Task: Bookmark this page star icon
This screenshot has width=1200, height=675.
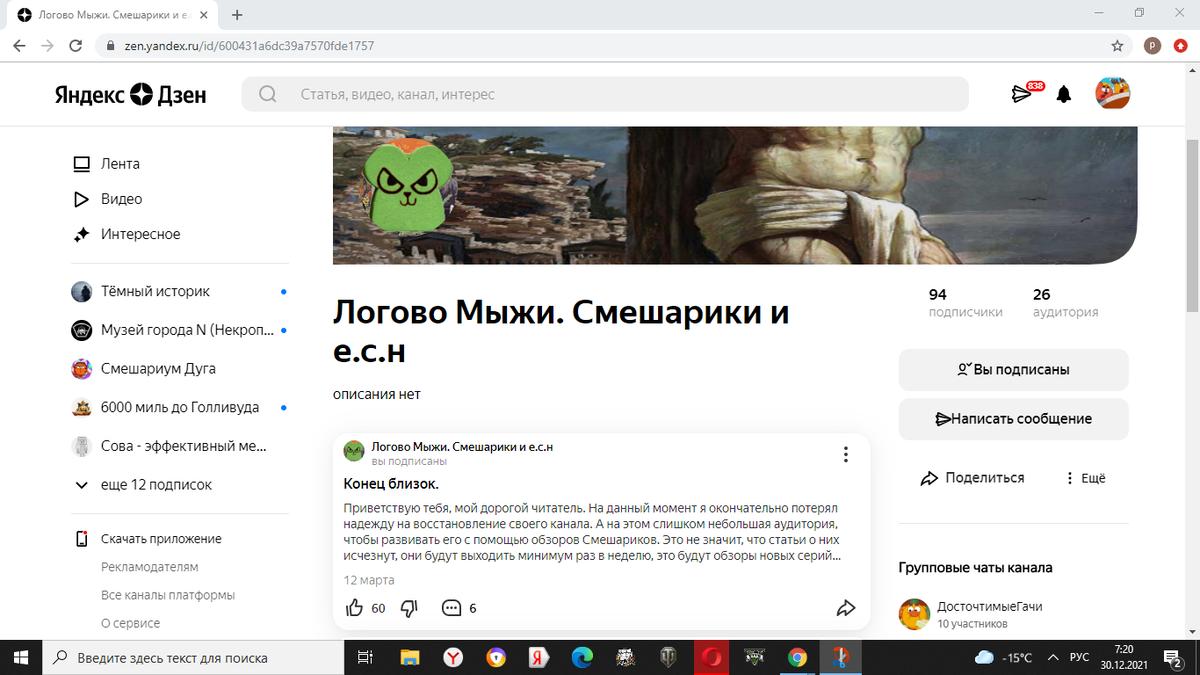Action: [1117, 46]
